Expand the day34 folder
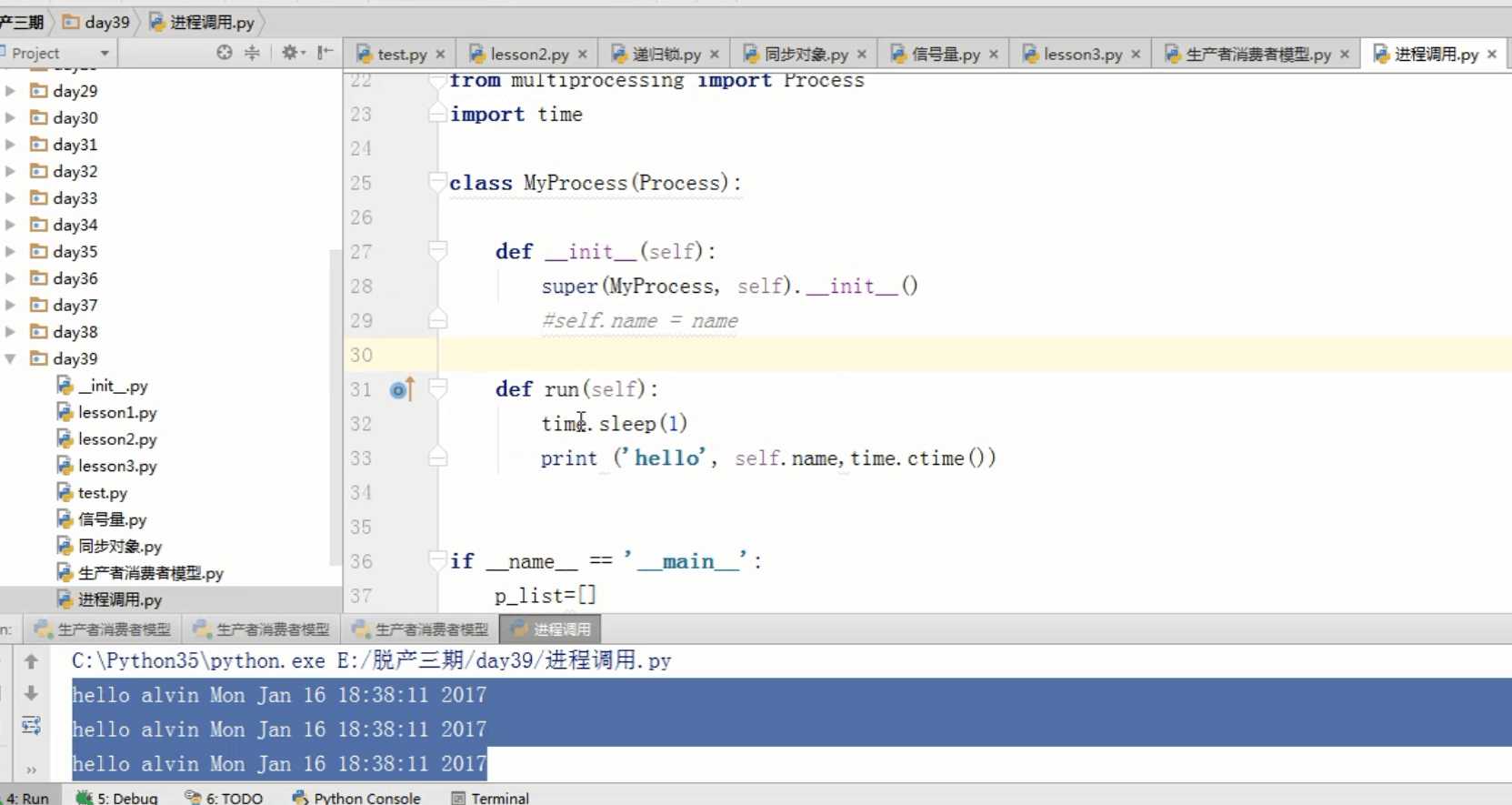The image size is (1512, 805). (11, 225)
